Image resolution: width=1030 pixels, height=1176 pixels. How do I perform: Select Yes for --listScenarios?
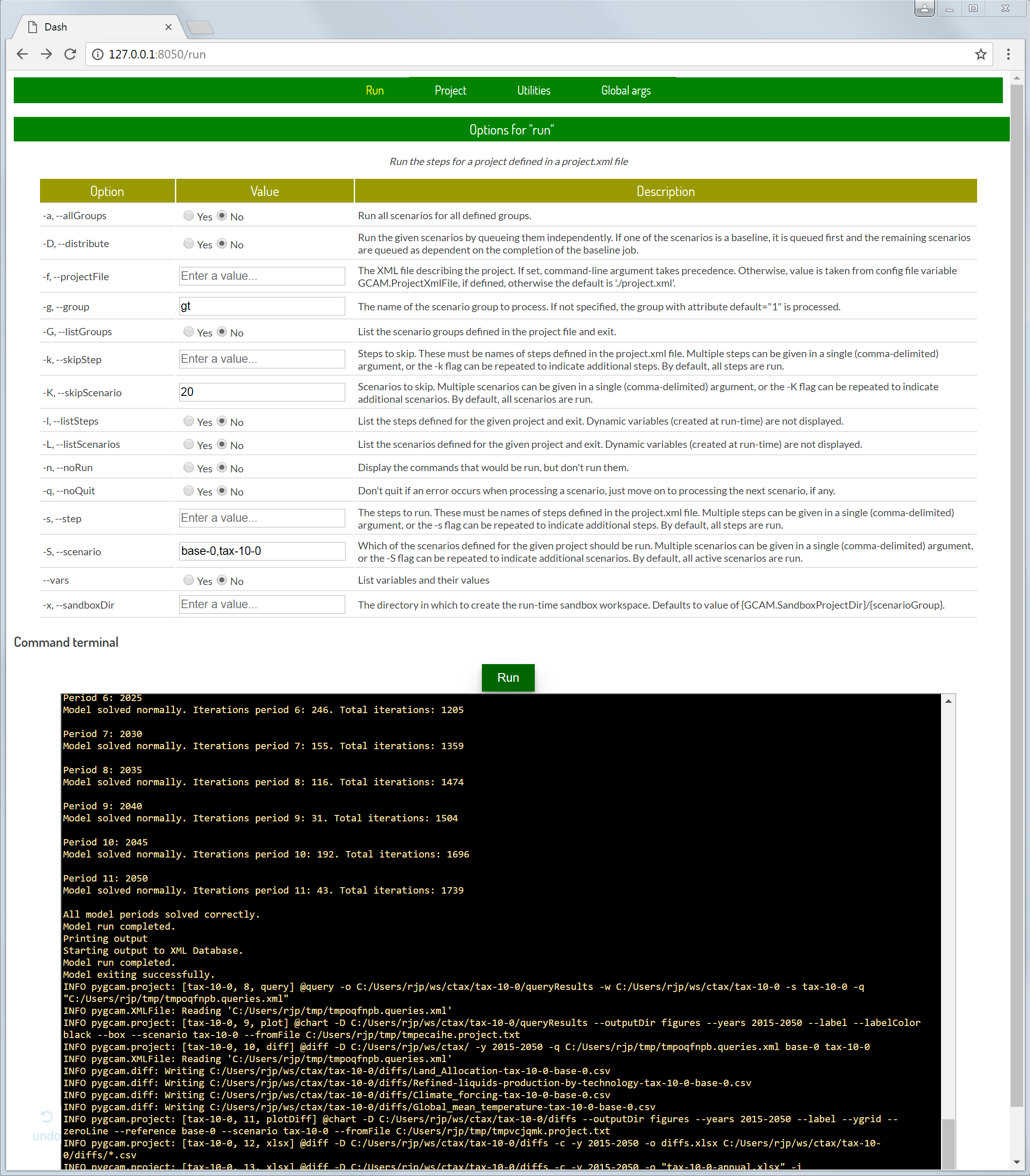[189, 444]
